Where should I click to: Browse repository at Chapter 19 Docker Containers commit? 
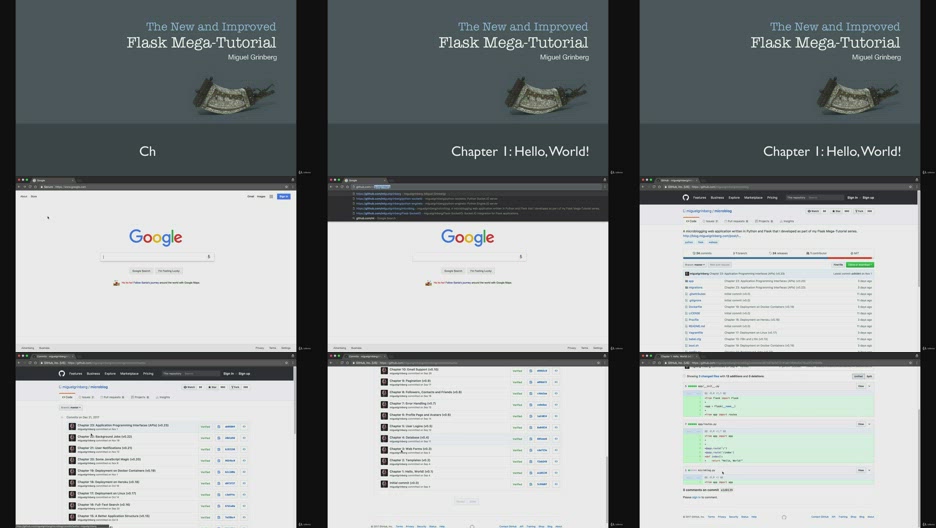[x=244, y=472]
